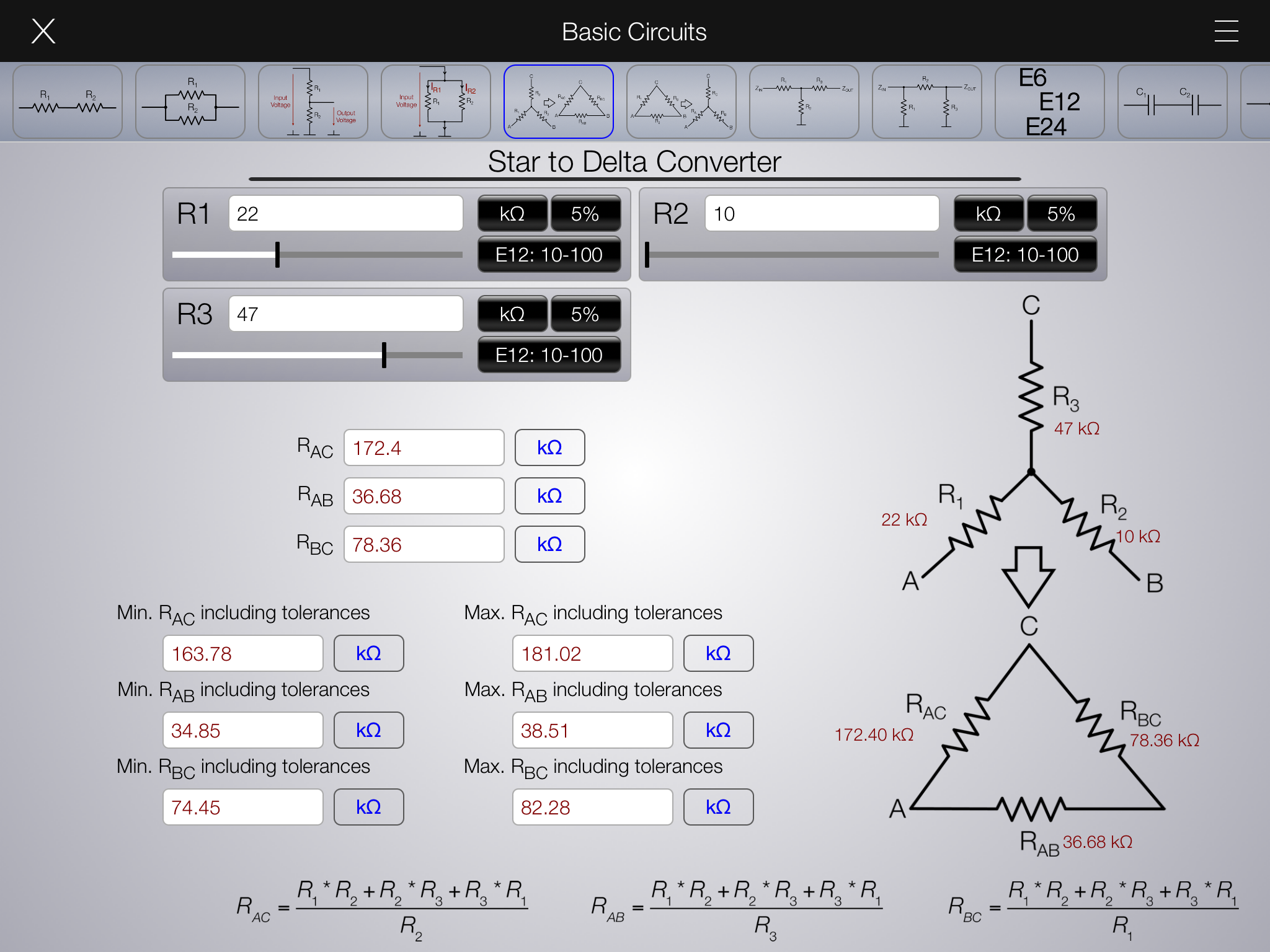Image resolution: width=1270 pixels, height=952 pixels.
Task: Click the R2 value input field
Action: pyautogui.click(x=821, y=214)
